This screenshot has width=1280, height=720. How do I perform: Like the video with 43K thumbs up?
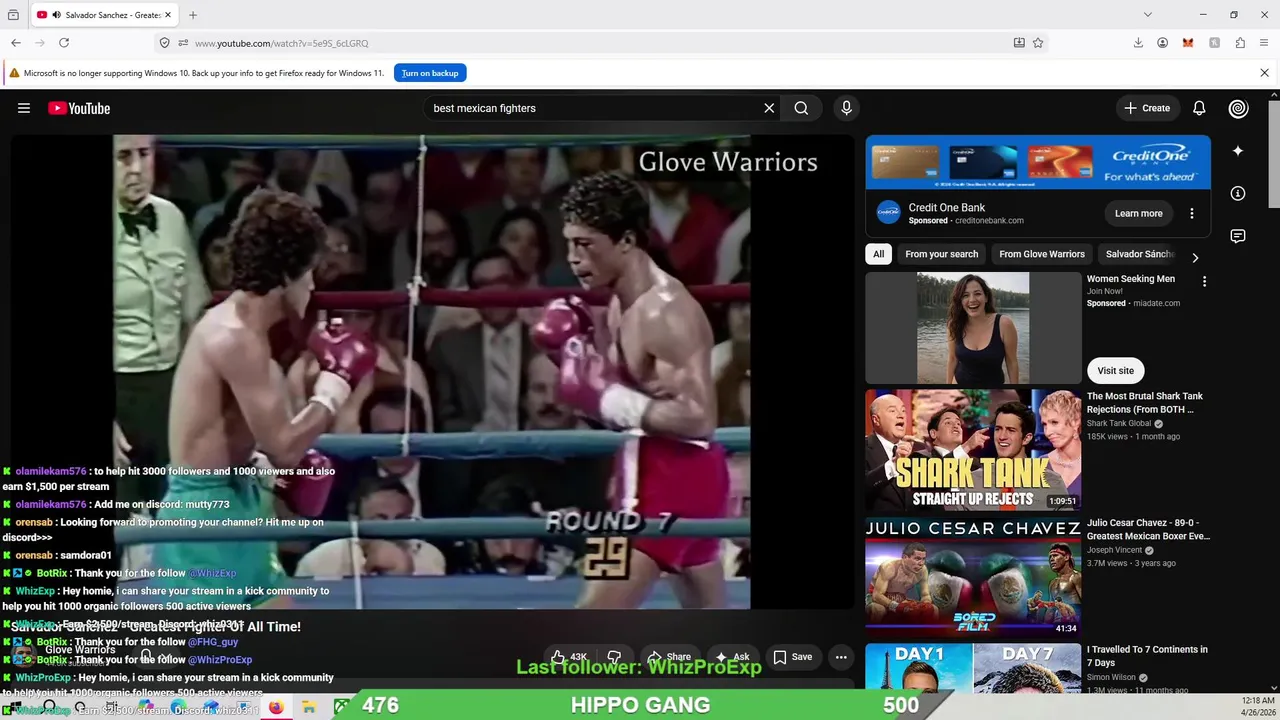pos(569,657)
